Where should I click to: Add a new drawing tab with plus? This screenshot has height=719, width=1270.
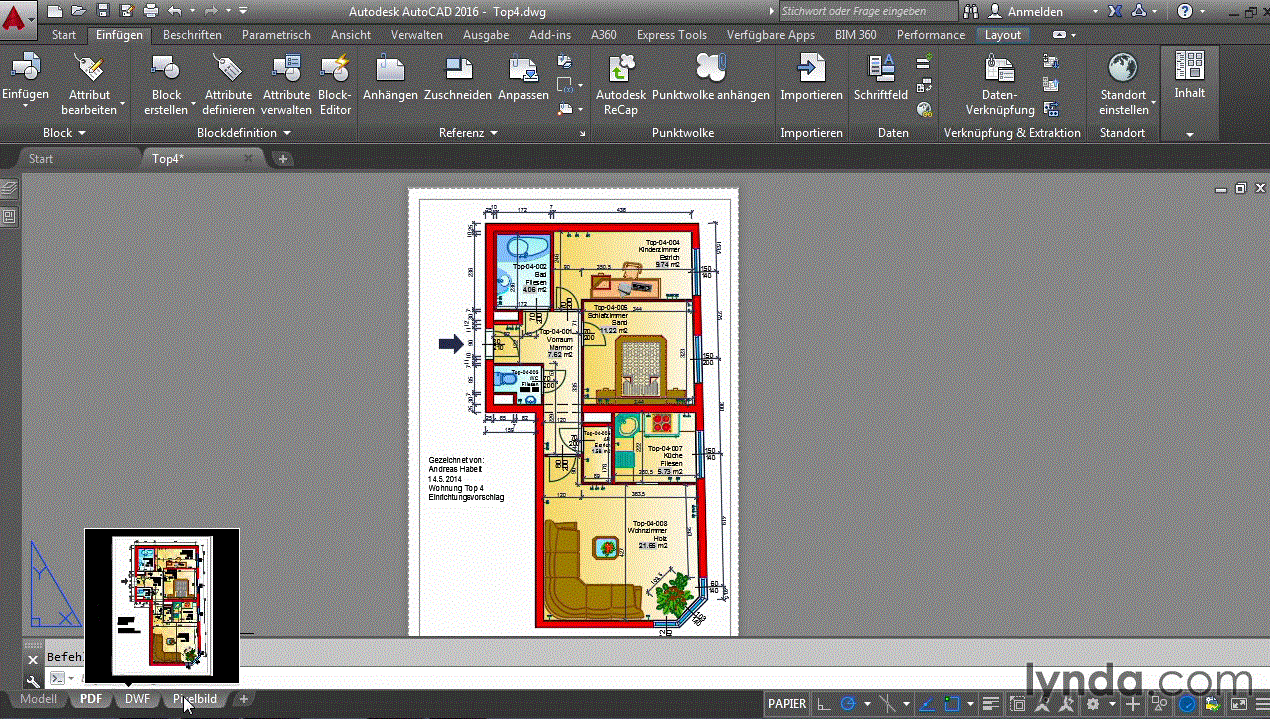pyautogui.click(x=283, y=158)
